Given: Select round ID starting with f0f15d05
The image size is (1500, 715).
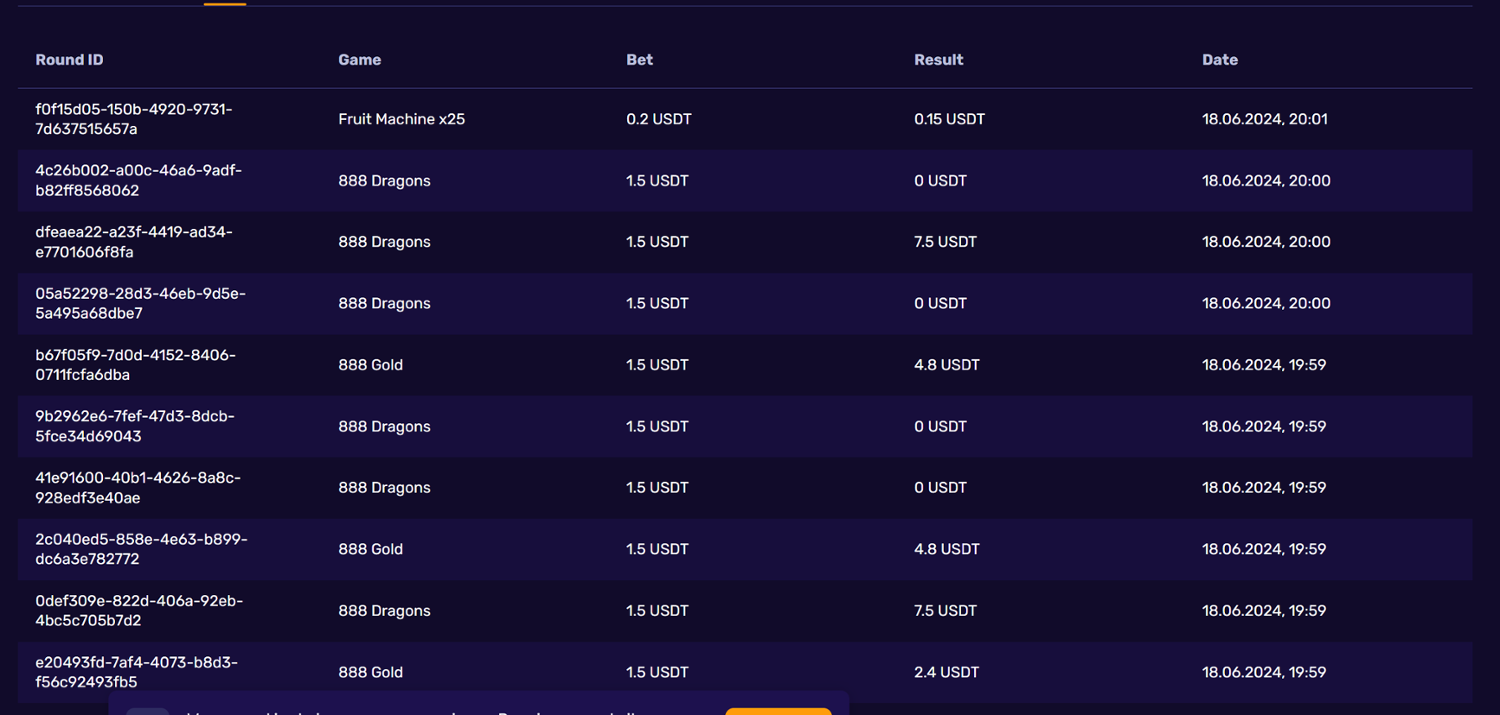Looking at the screenshot, I should 134,119.
